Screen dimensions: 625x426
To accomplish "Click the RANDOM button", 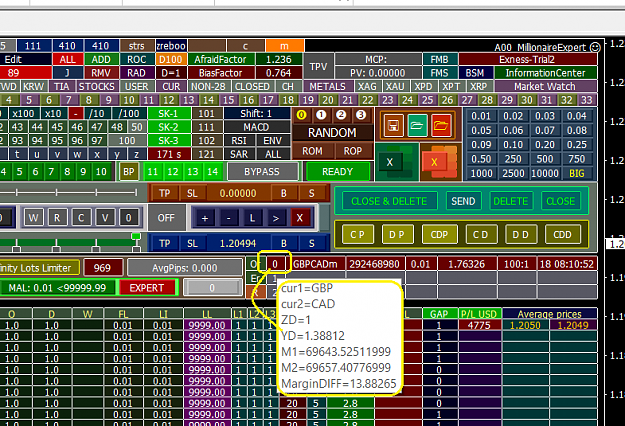I will 332,132.
